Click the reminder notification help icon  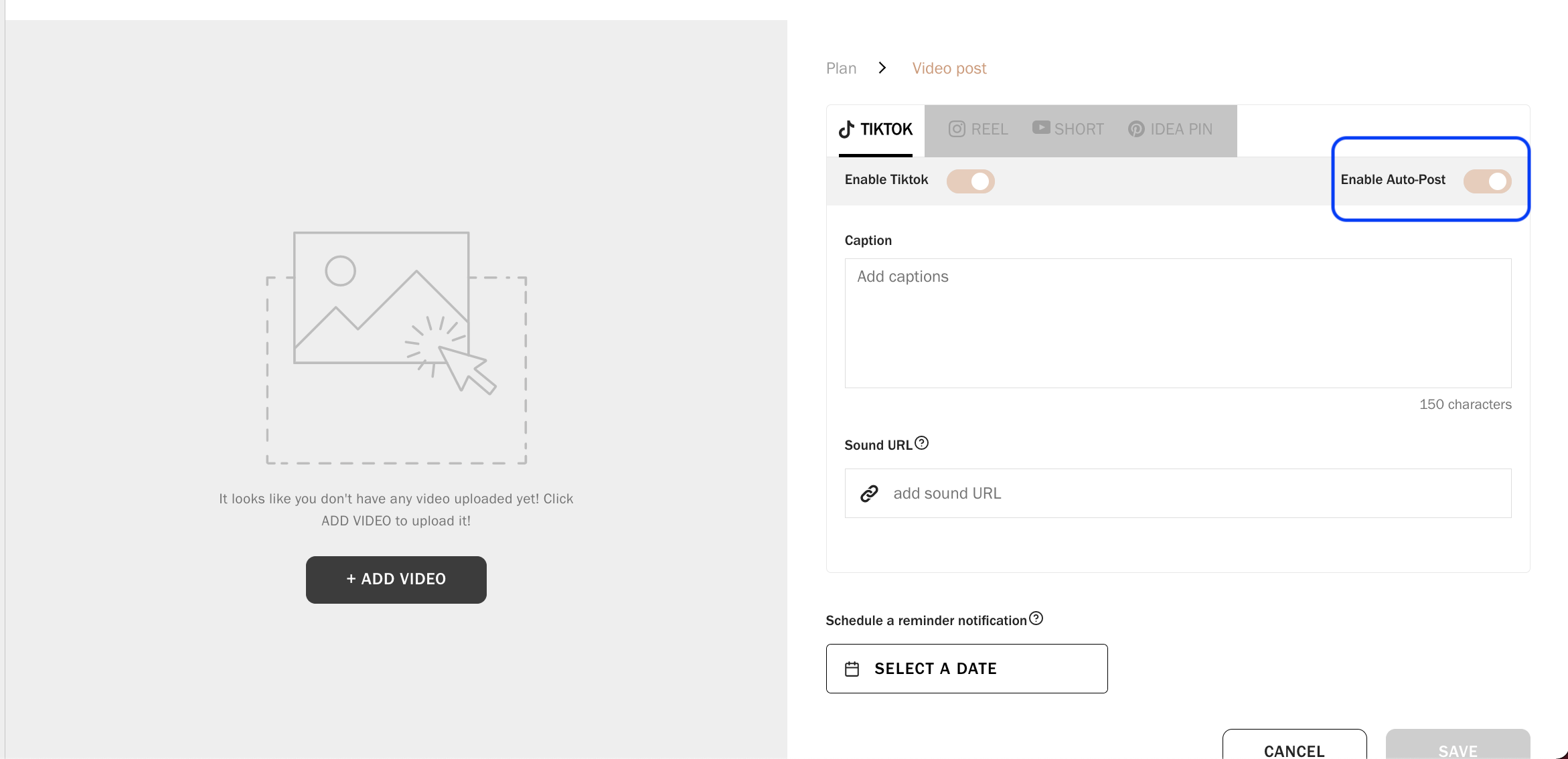pyautogui.click(x=1036, y=618)
